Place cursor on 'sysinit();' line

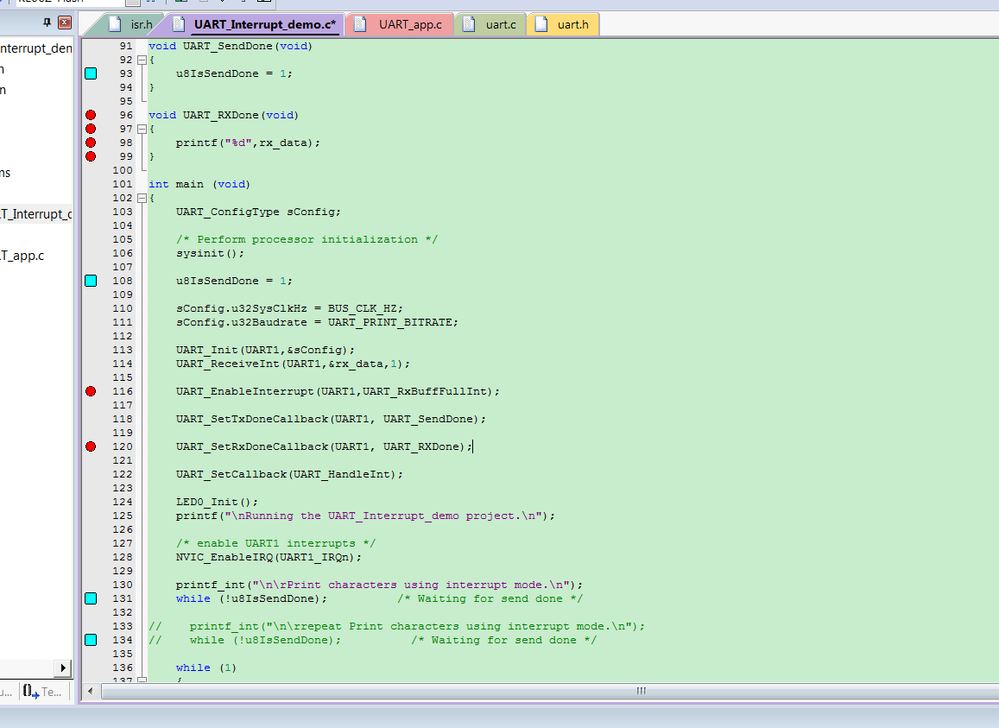pos(210,253)
